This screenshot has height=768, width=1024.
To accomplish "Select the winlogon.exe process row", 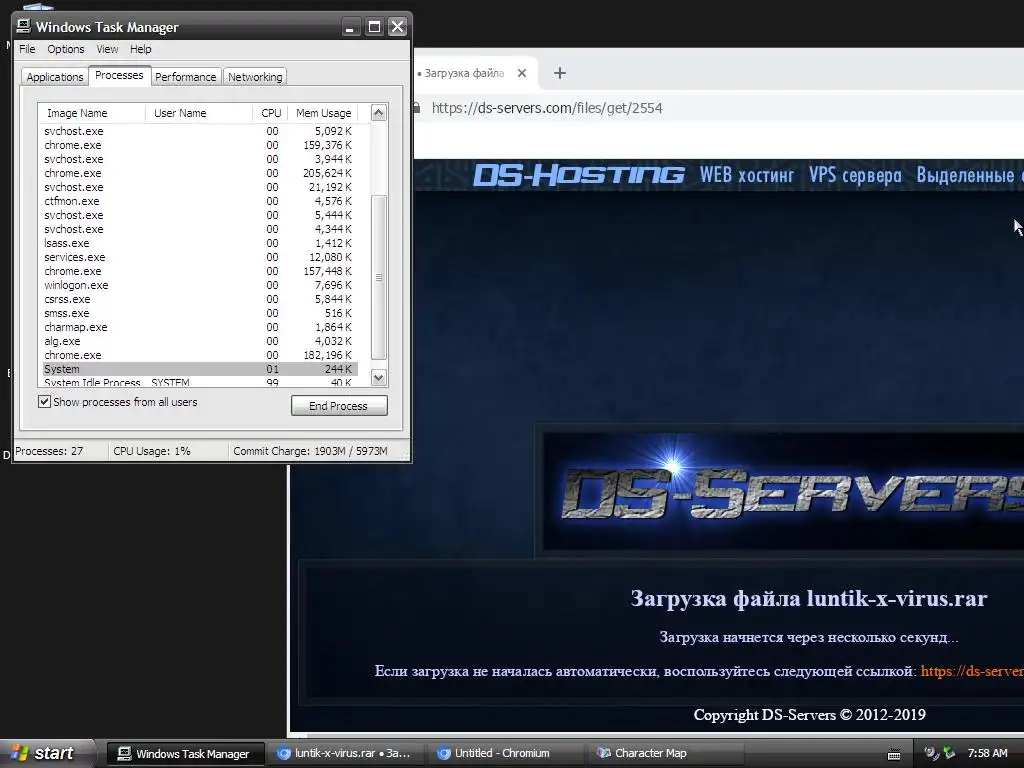I will pos(200,285).
